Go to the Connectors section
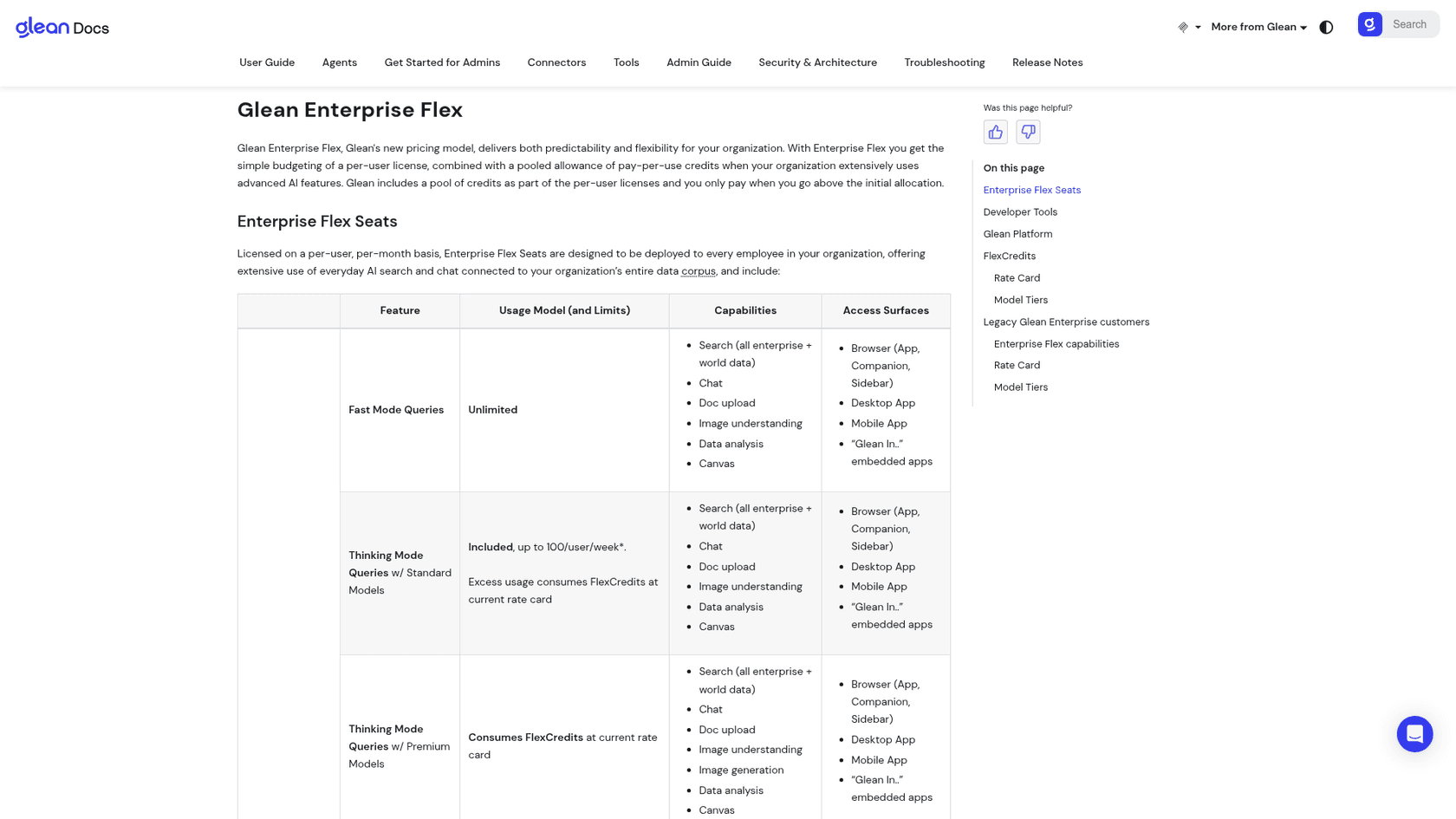This screenshot has width=1456, height=819. tap(556, 62)
